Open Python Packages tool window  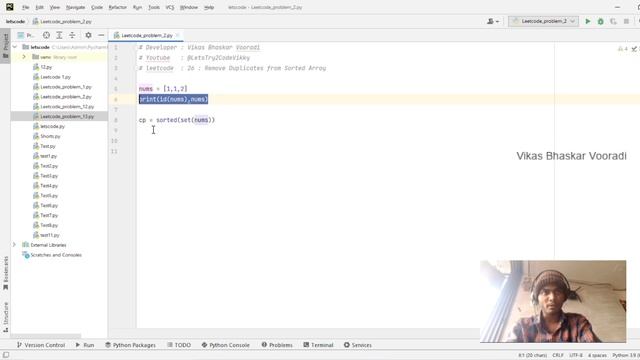click(130, 345)
